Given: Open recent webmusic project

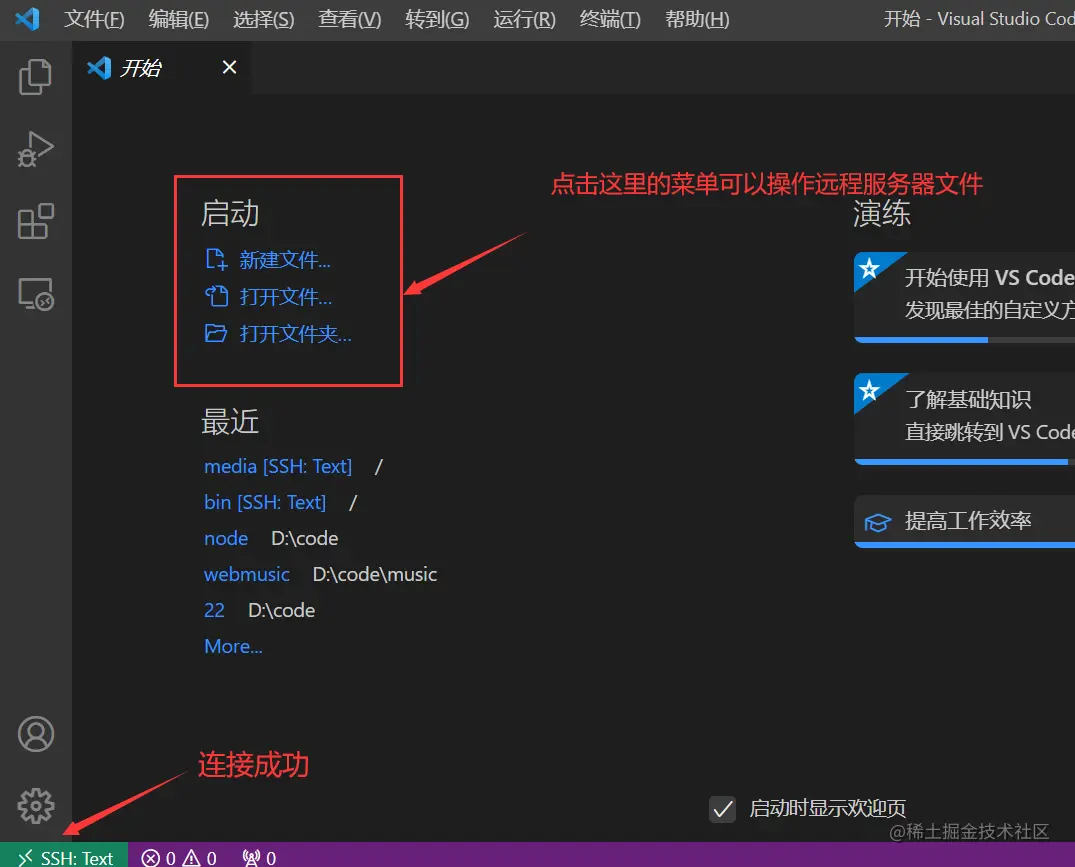Looking at the screenshot, I should coord(247,574).
